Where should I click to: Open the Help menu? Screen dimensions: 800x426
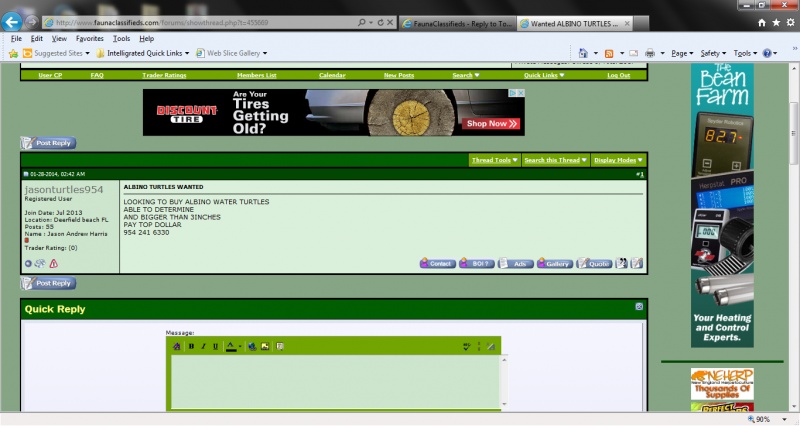(146, 38)
